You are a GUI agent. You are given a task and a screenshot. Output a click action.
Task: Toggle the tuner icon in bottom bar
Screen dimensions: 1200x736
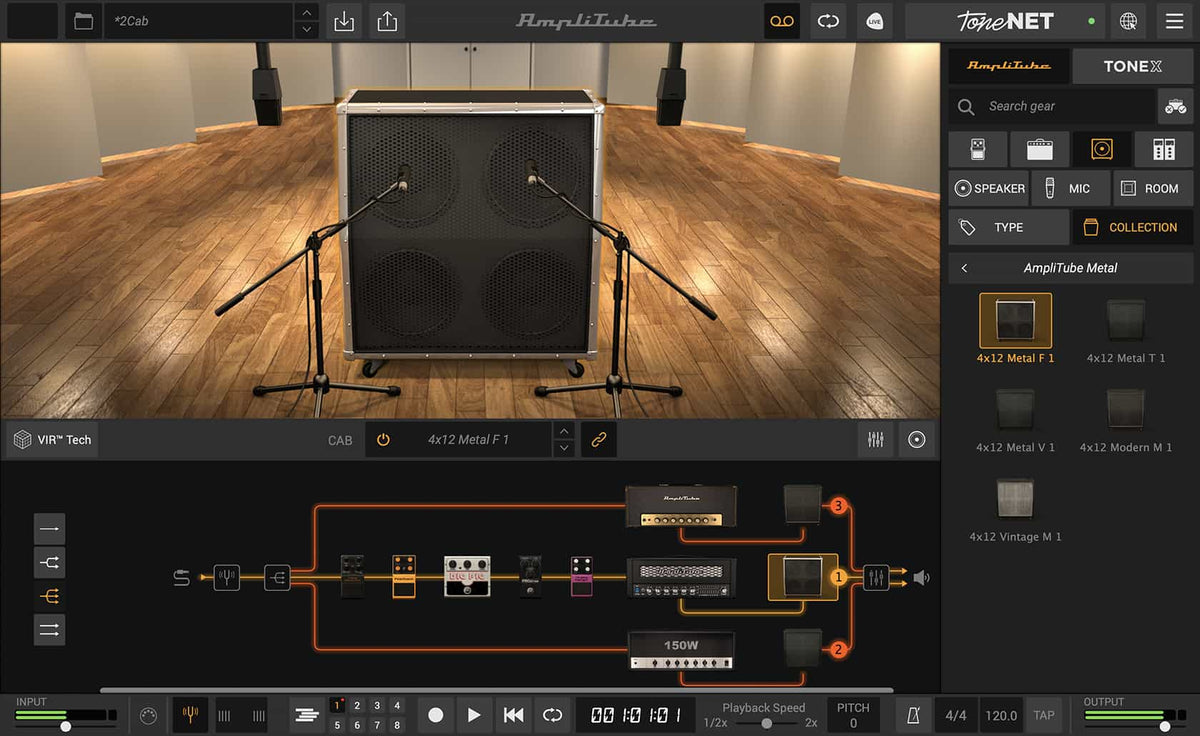coord(190,715)
